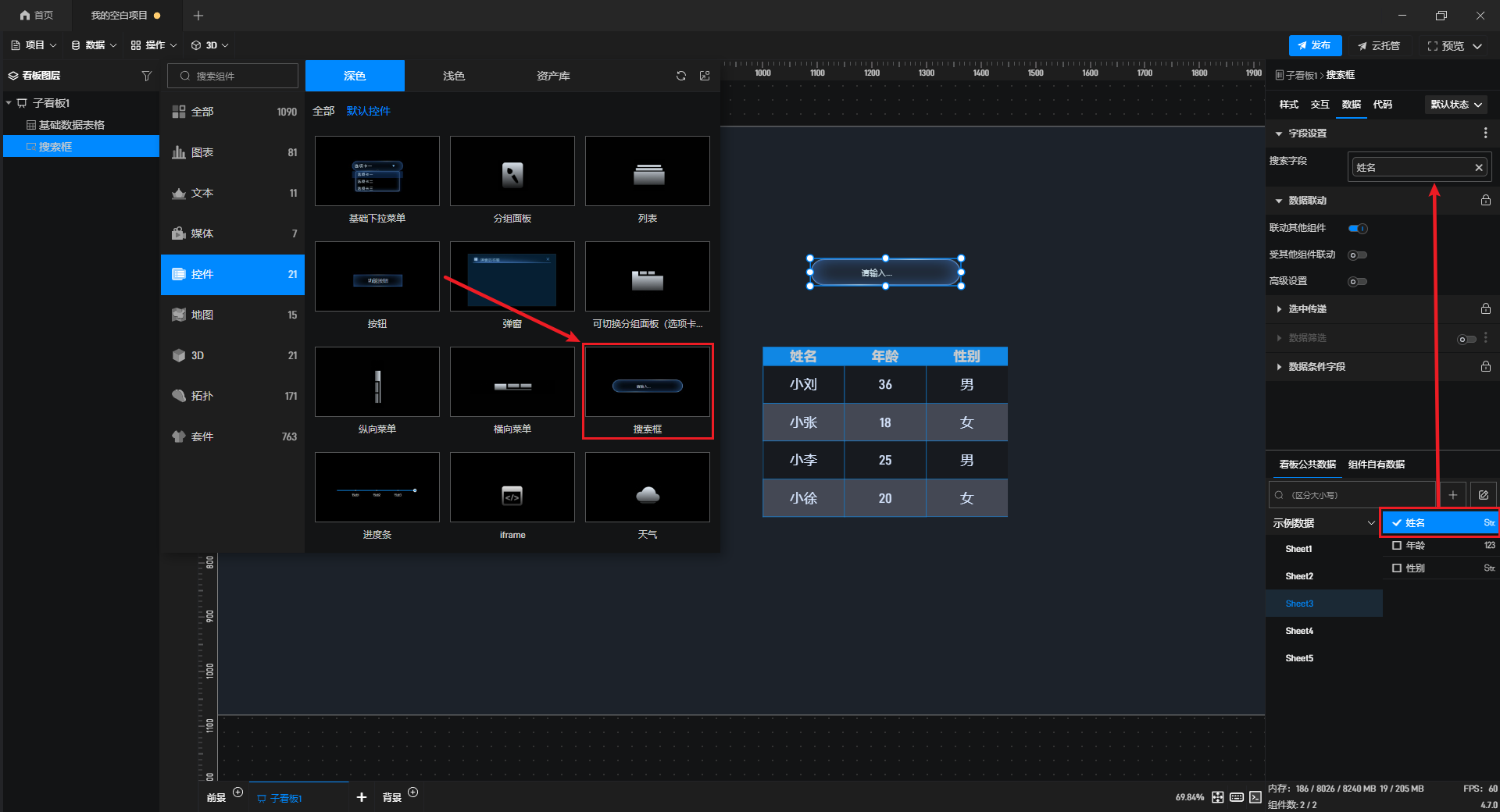Switch to the 浅色 theme tab
The height and width of the screenshot is (812, 1500).
[454, 76]
